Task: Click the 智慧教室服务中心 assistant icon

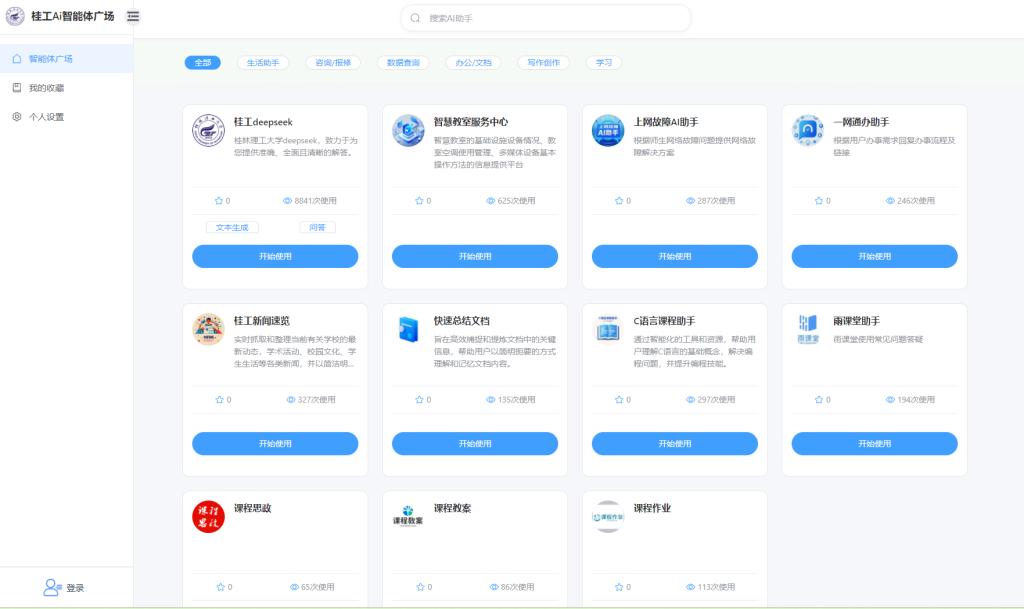Action: coord(408,130)
